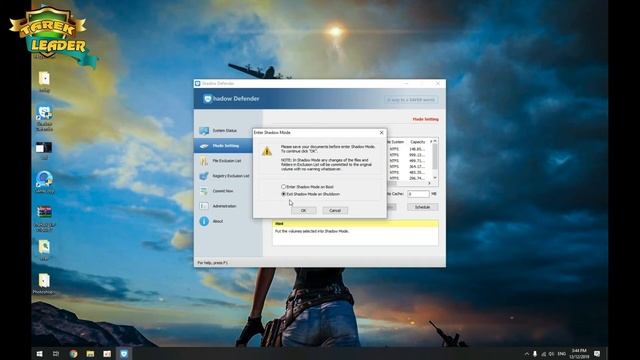Viewport: 640px width, 360px height.
Task: Open the Commit Now section label
Action: [223, 191]
